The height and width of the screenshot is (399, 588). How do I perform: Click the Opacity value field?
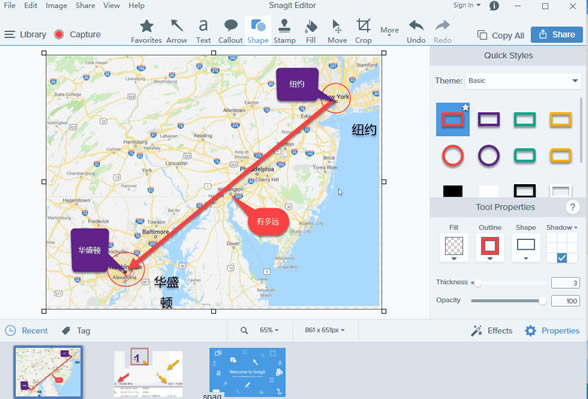(565, 301)
